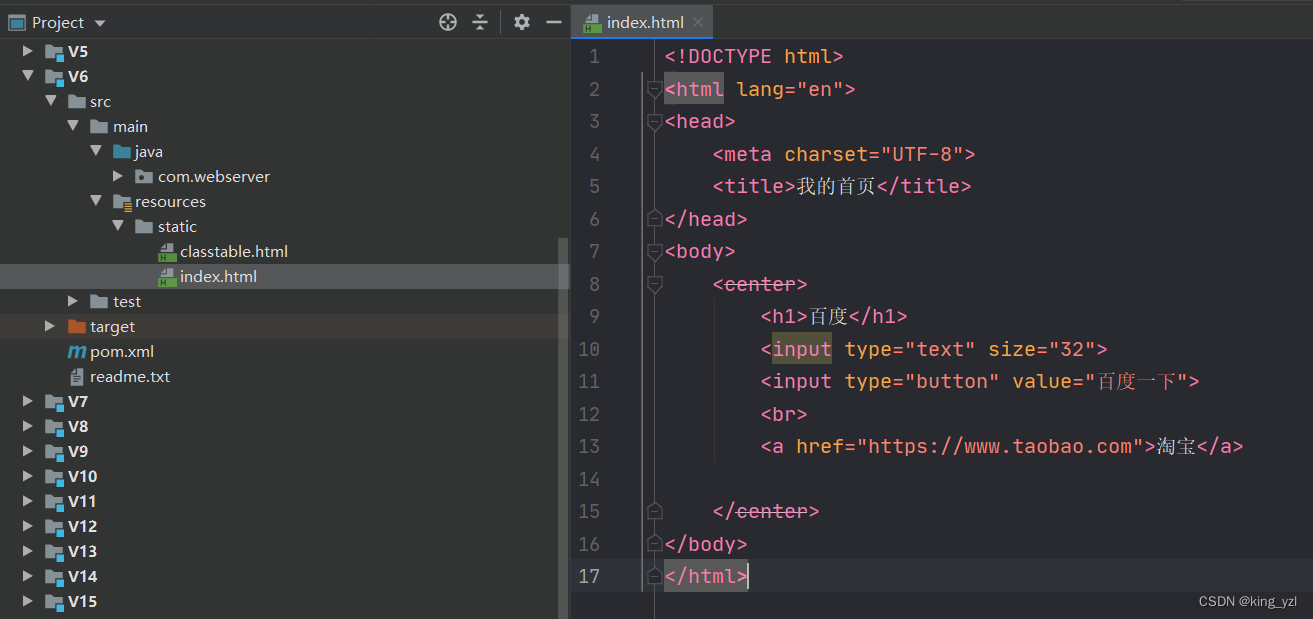Click the target folder icon
This screenshot has height=619, width=1313.
pyautogui.click(x=77, y=326)
